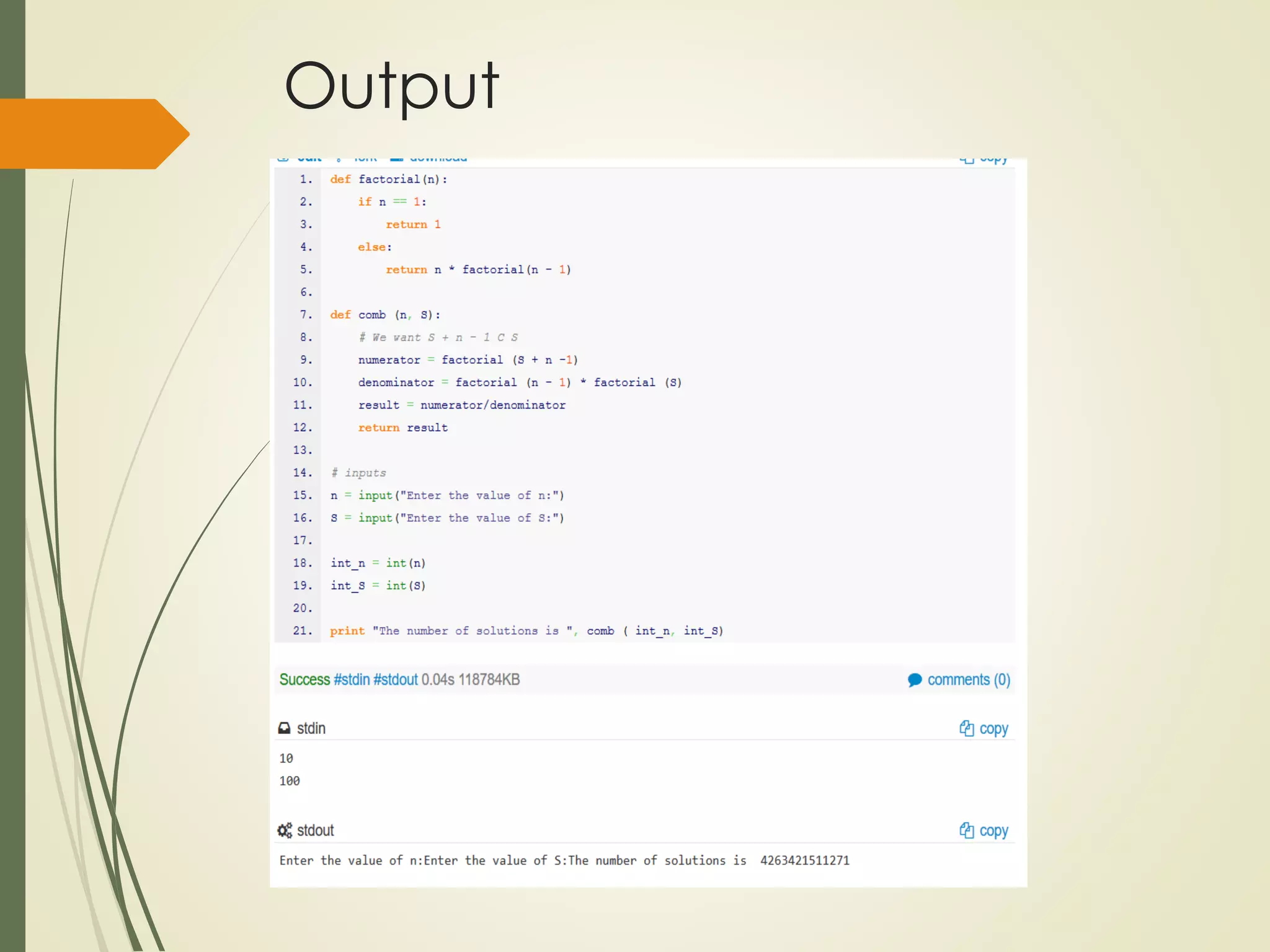Click the result number 4263421511271
Screen dimensions: 1270x952
coord(805,860)
